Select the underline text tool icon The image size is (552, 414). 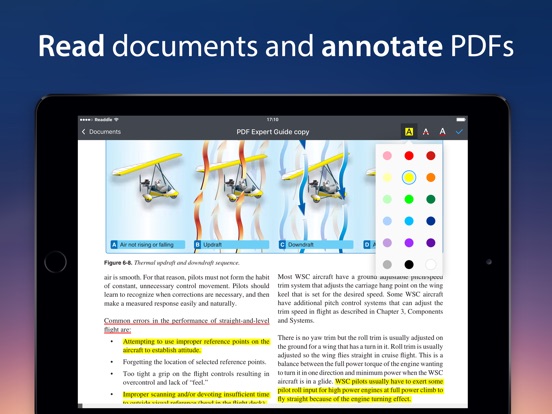click(x=443, y=132)
